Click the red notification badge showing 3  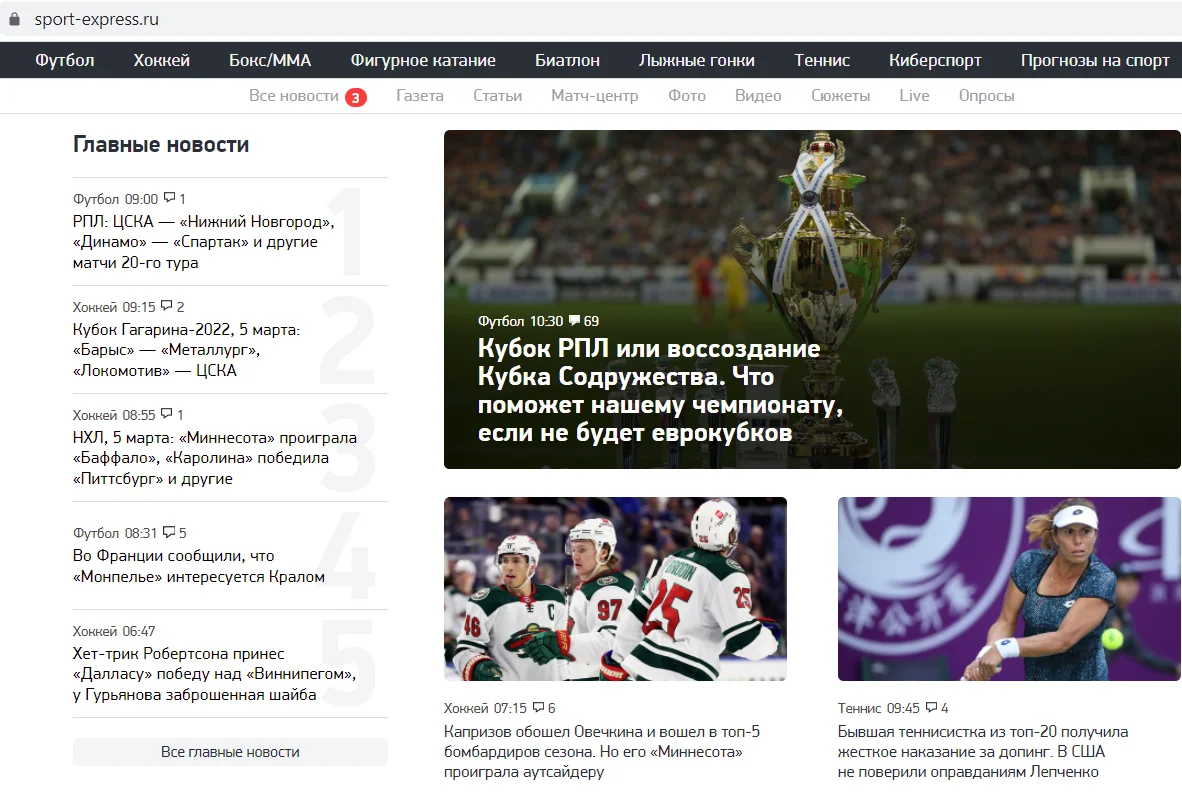[355, 97]
